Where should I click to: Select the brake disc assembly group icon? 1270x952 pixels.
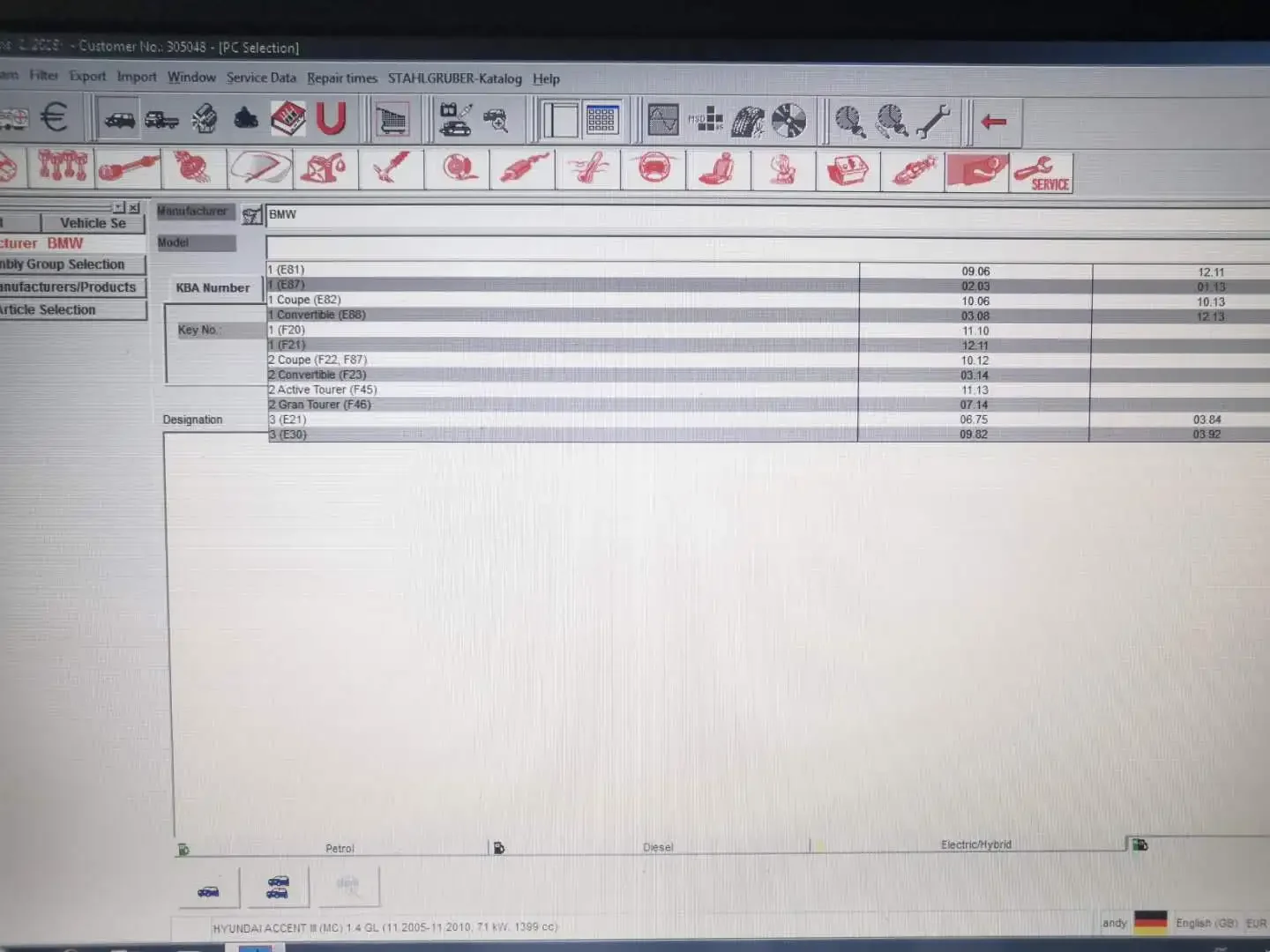[457, 168]
